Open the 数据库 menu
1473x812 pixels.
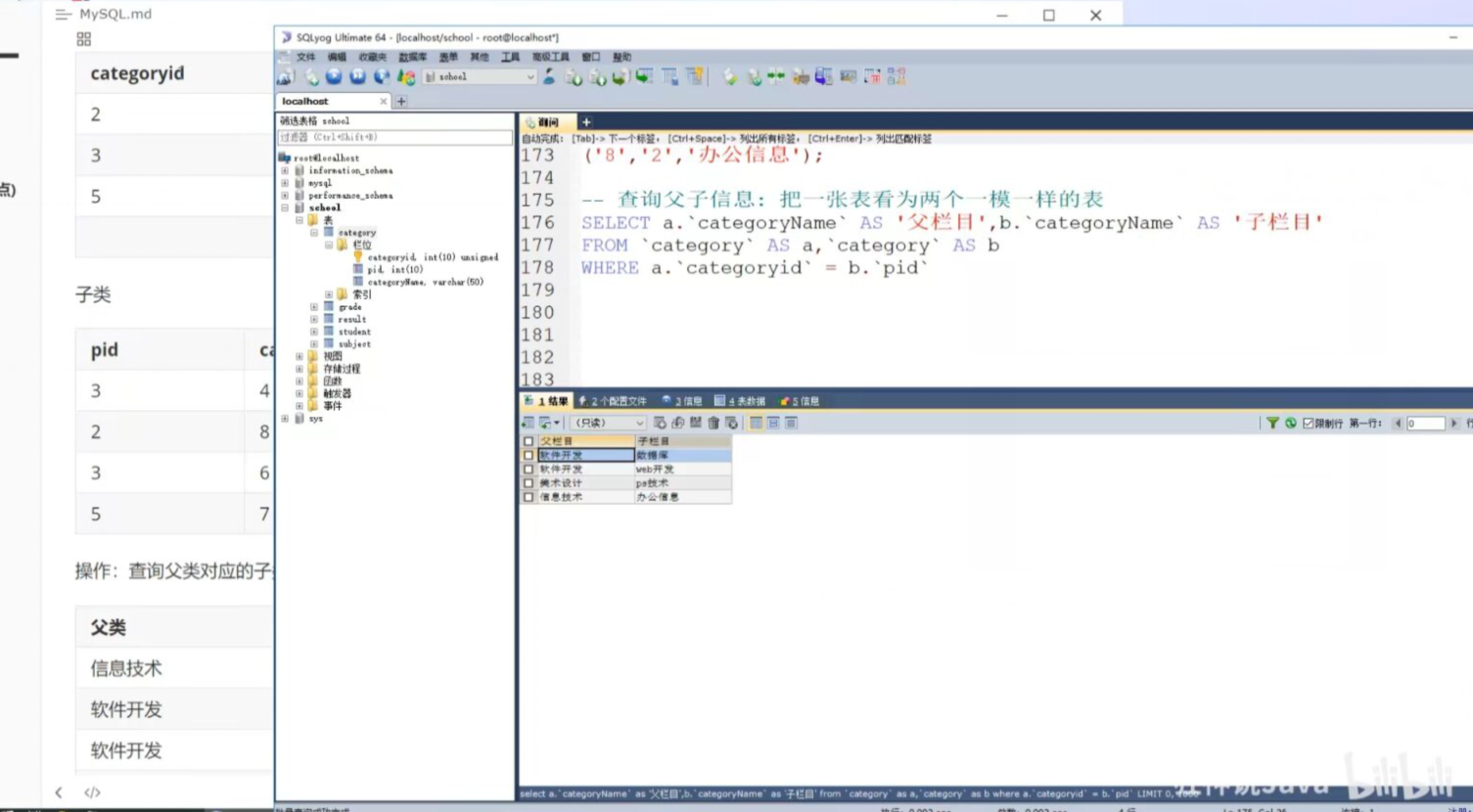click(413, 58)
